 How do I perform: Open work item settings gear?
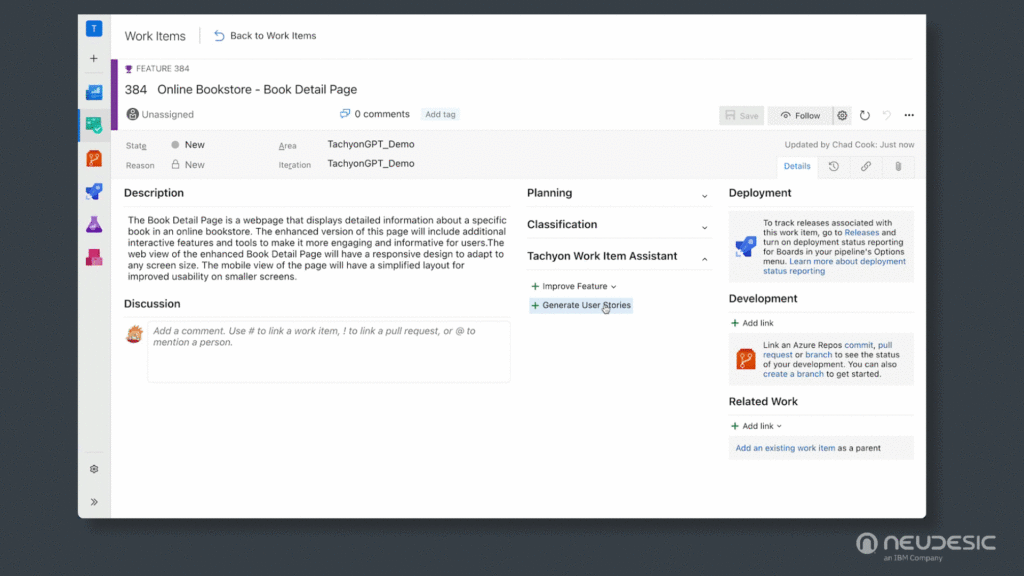click(842, 116)
